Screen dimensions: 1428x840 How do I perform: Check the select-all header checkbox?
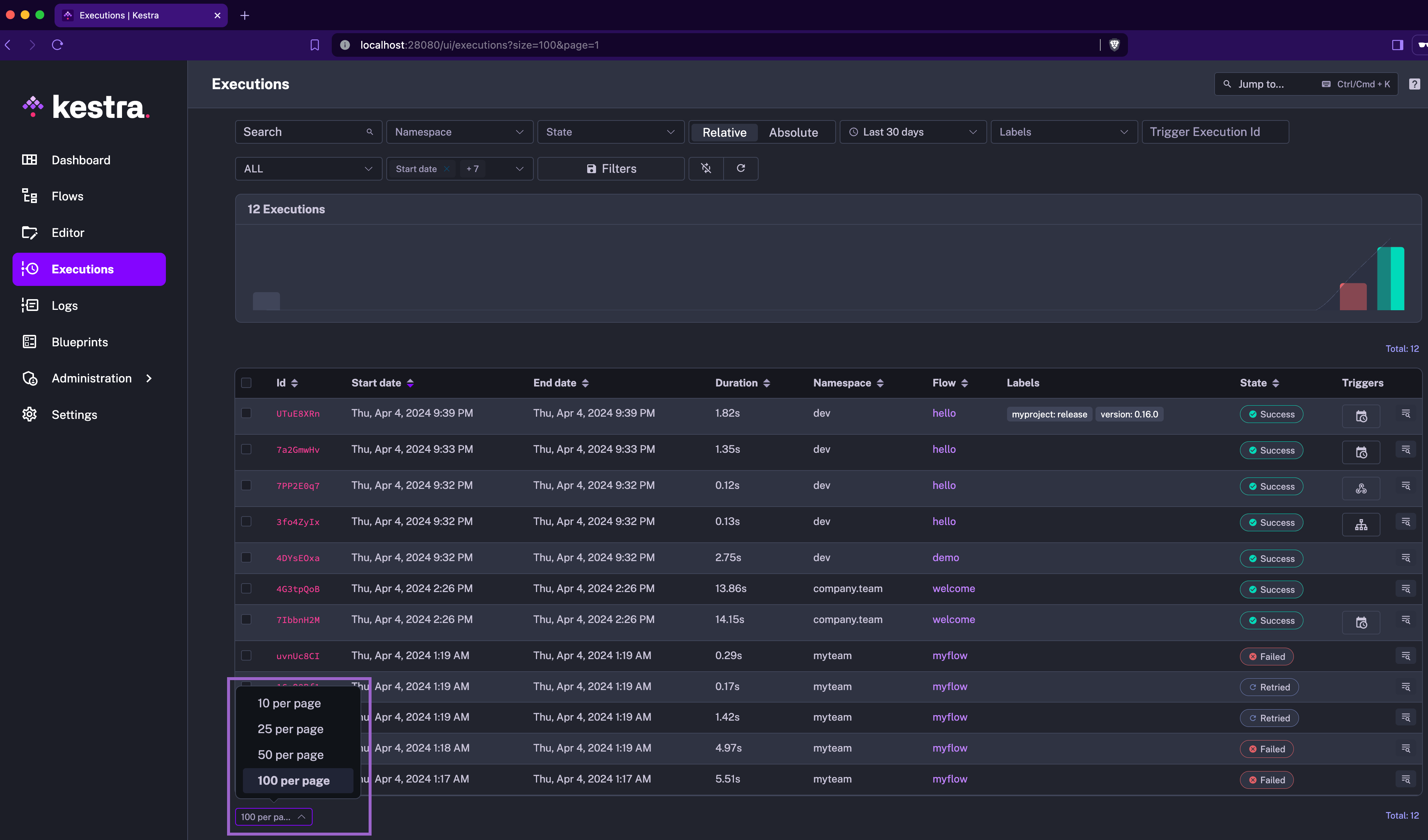pyautogui.click(x=246, y=382)
